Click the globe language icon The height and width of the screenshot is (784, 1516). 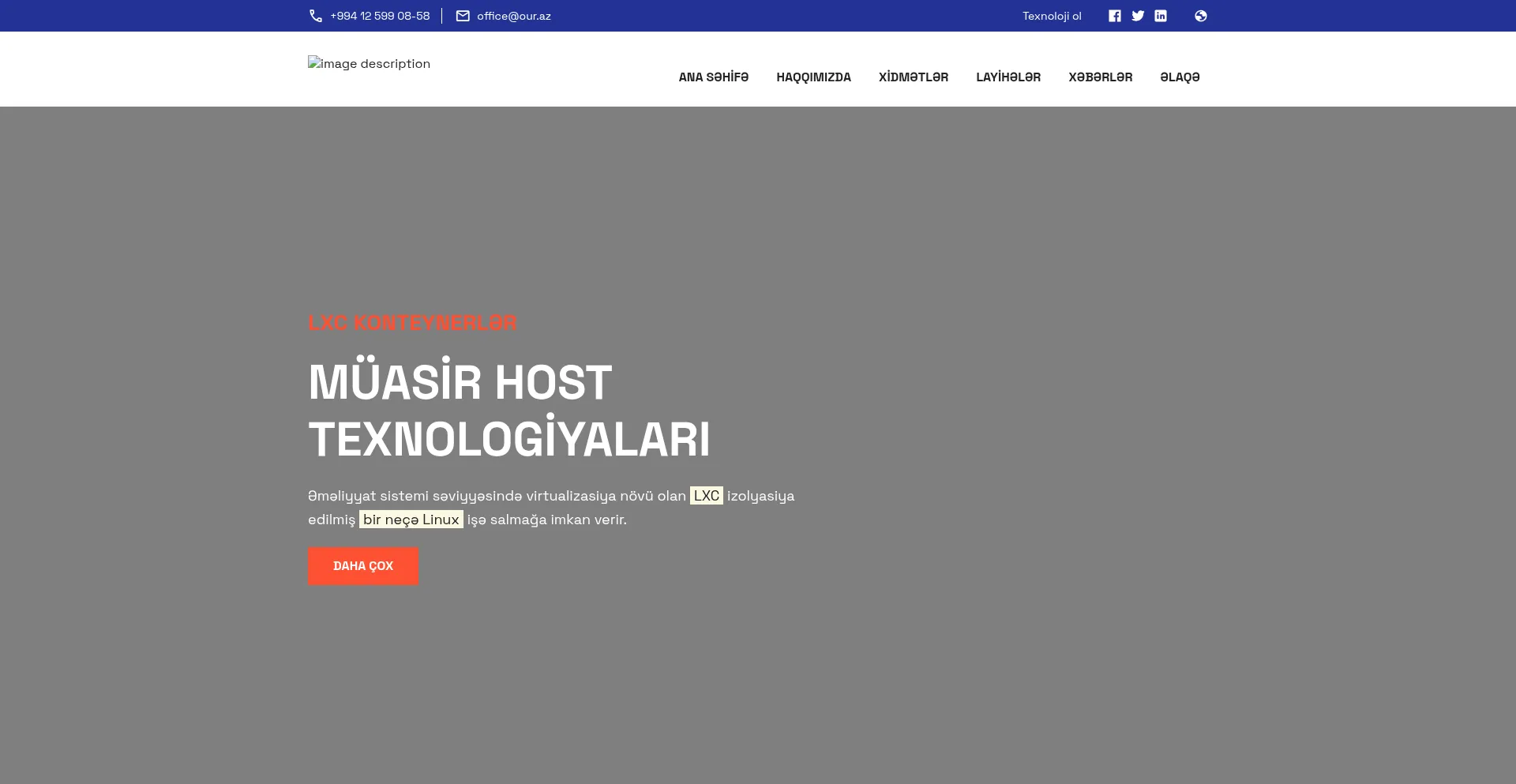coord(1201,16)
